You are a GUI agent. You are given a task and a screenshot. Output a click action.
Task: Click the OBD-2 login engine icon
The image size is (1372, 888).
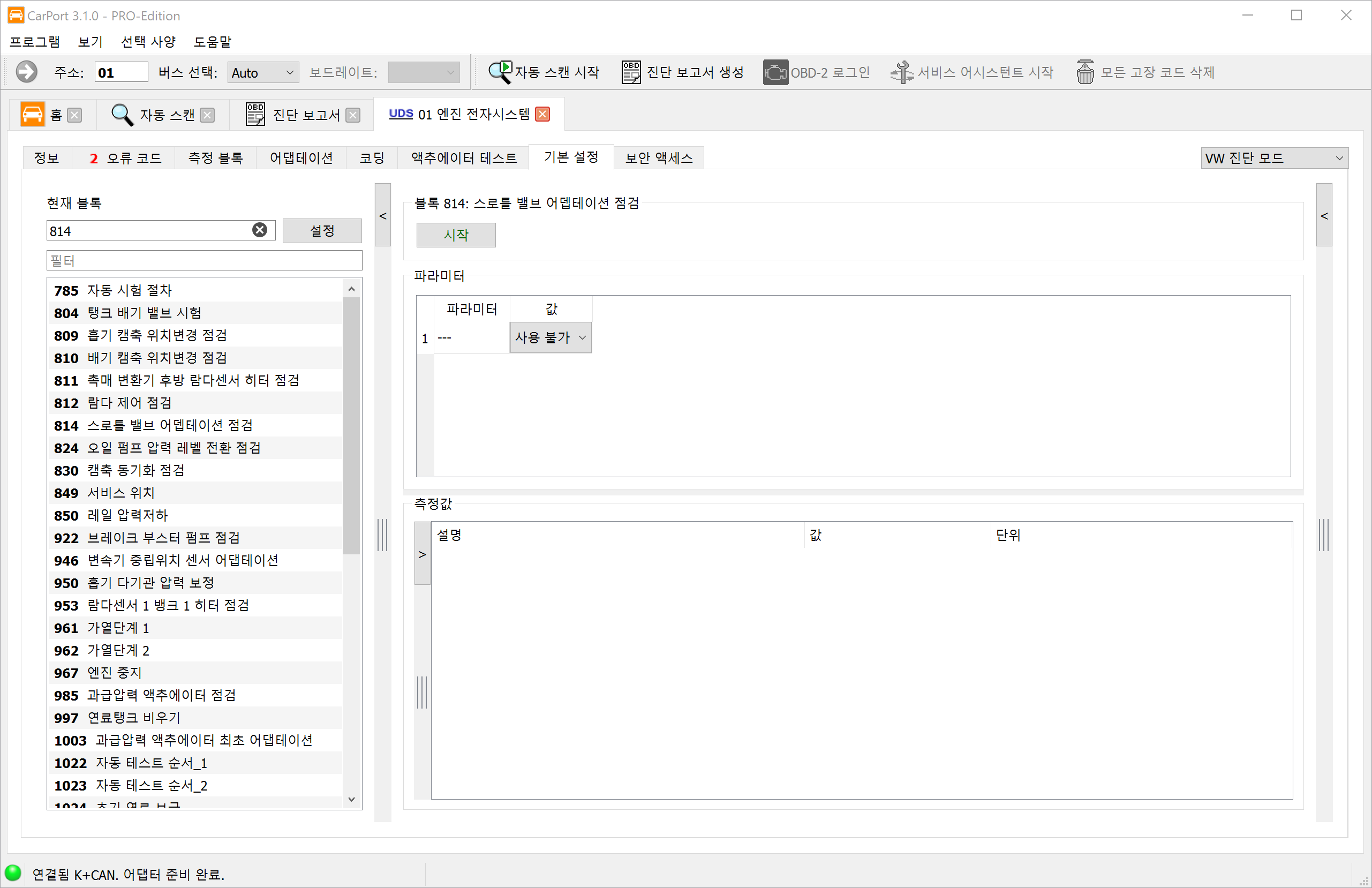775,72
